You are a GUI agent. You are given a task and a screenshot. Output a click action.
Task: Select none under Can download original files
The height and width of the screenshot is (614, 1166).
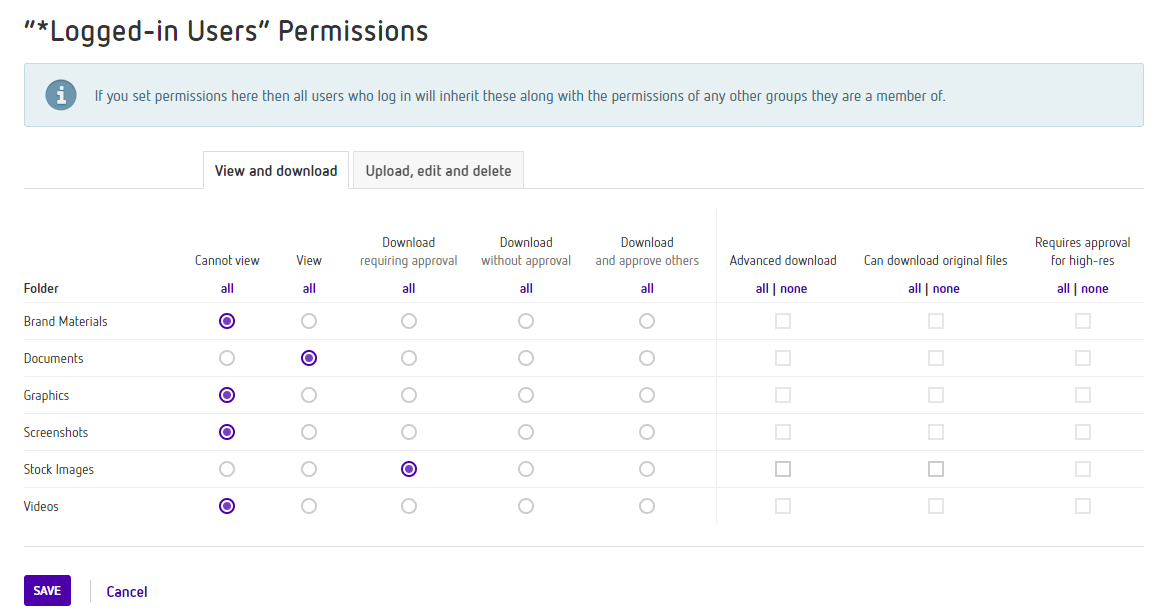point(946,288)
